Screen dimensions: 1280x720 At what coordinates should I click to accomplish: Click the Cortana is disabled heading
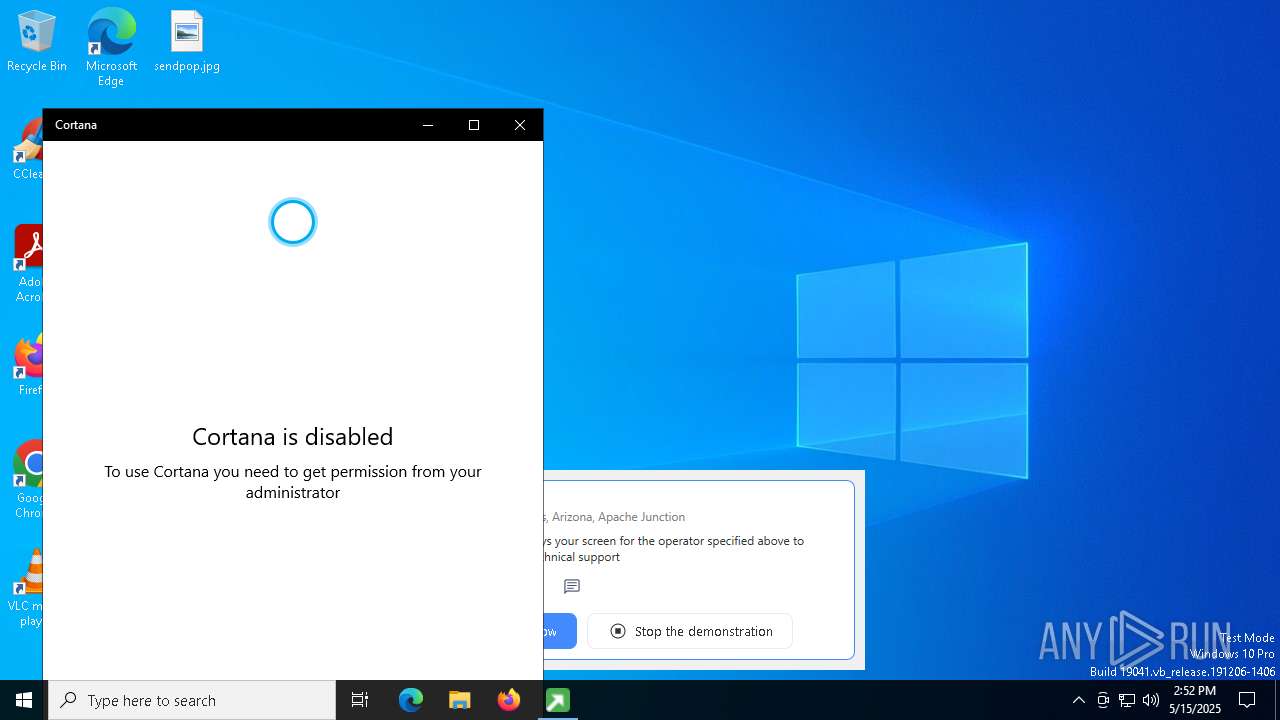tap(293, 436)
